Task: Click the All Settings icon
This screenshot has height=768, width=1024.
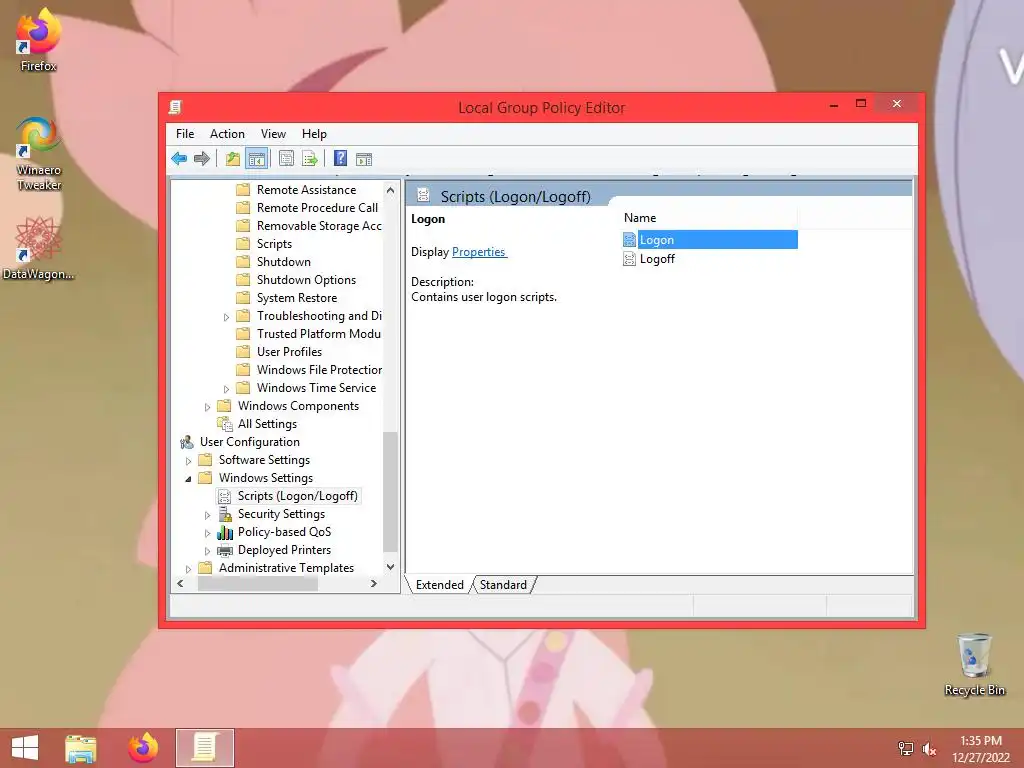Action: 225,424
